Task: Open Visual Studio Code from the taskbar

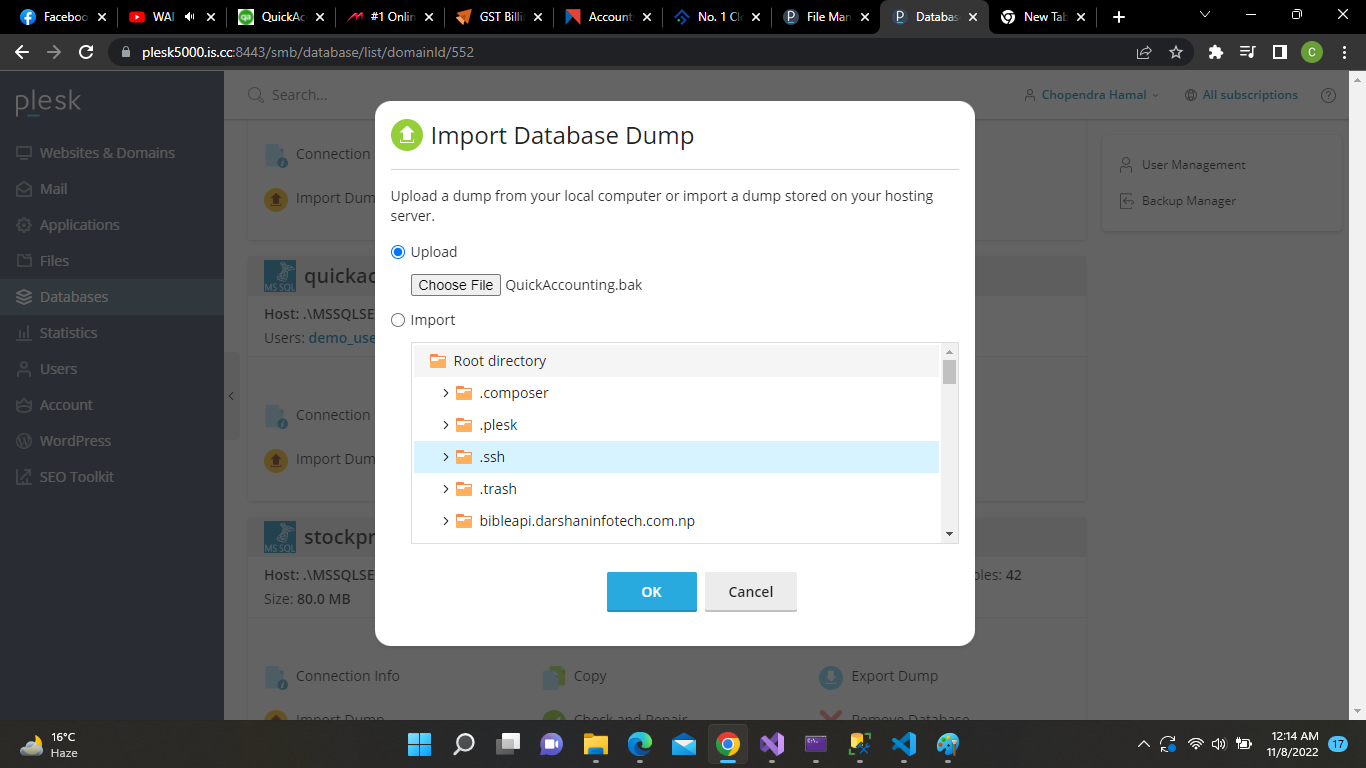Action: pyautogui.click(x=903, y=744)
